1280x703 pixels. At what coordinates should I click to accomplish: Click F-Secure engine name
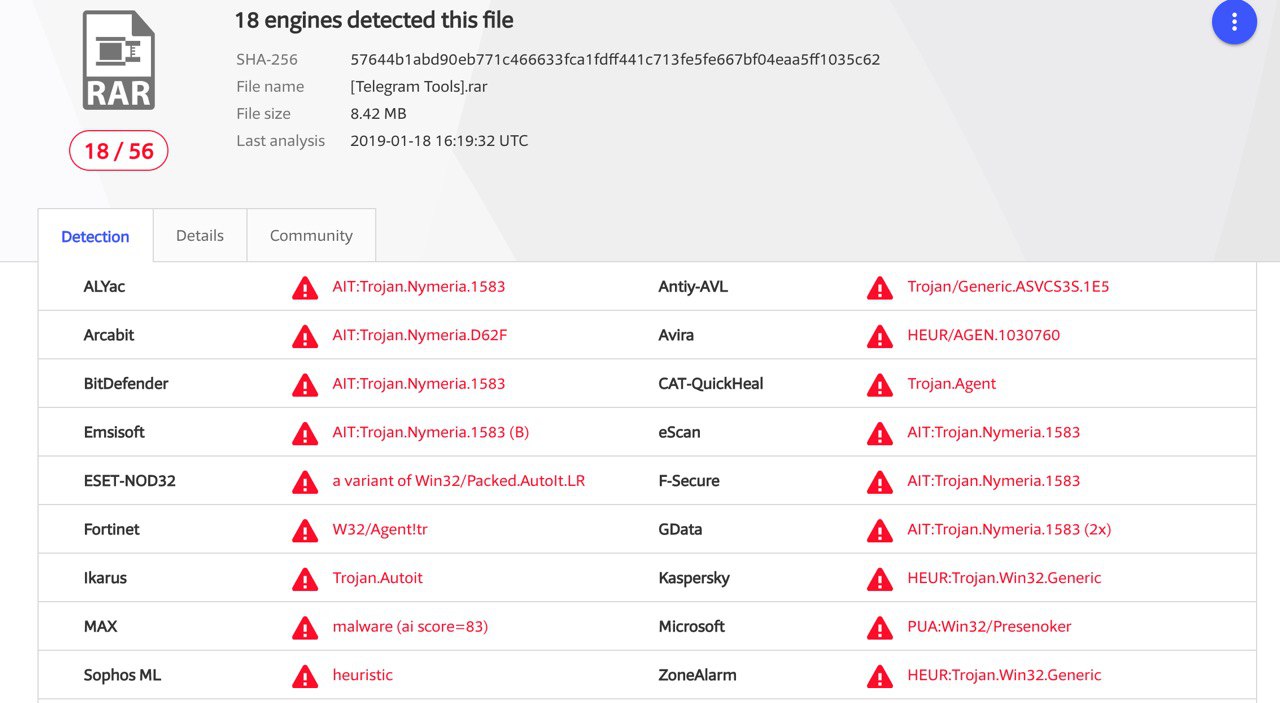pyautogui.click(x=689, y=481)
